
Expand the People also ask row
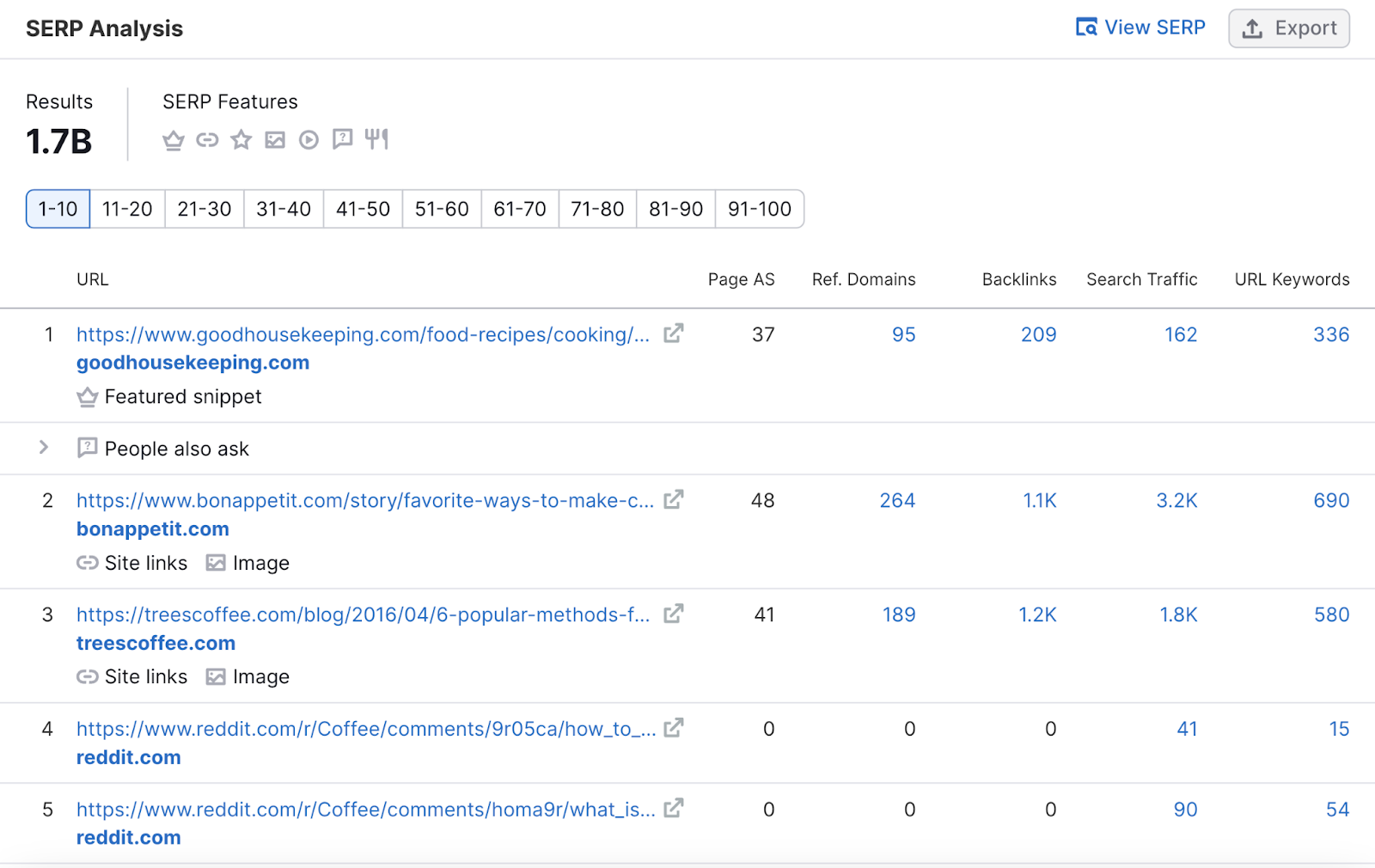coord(44,448)
